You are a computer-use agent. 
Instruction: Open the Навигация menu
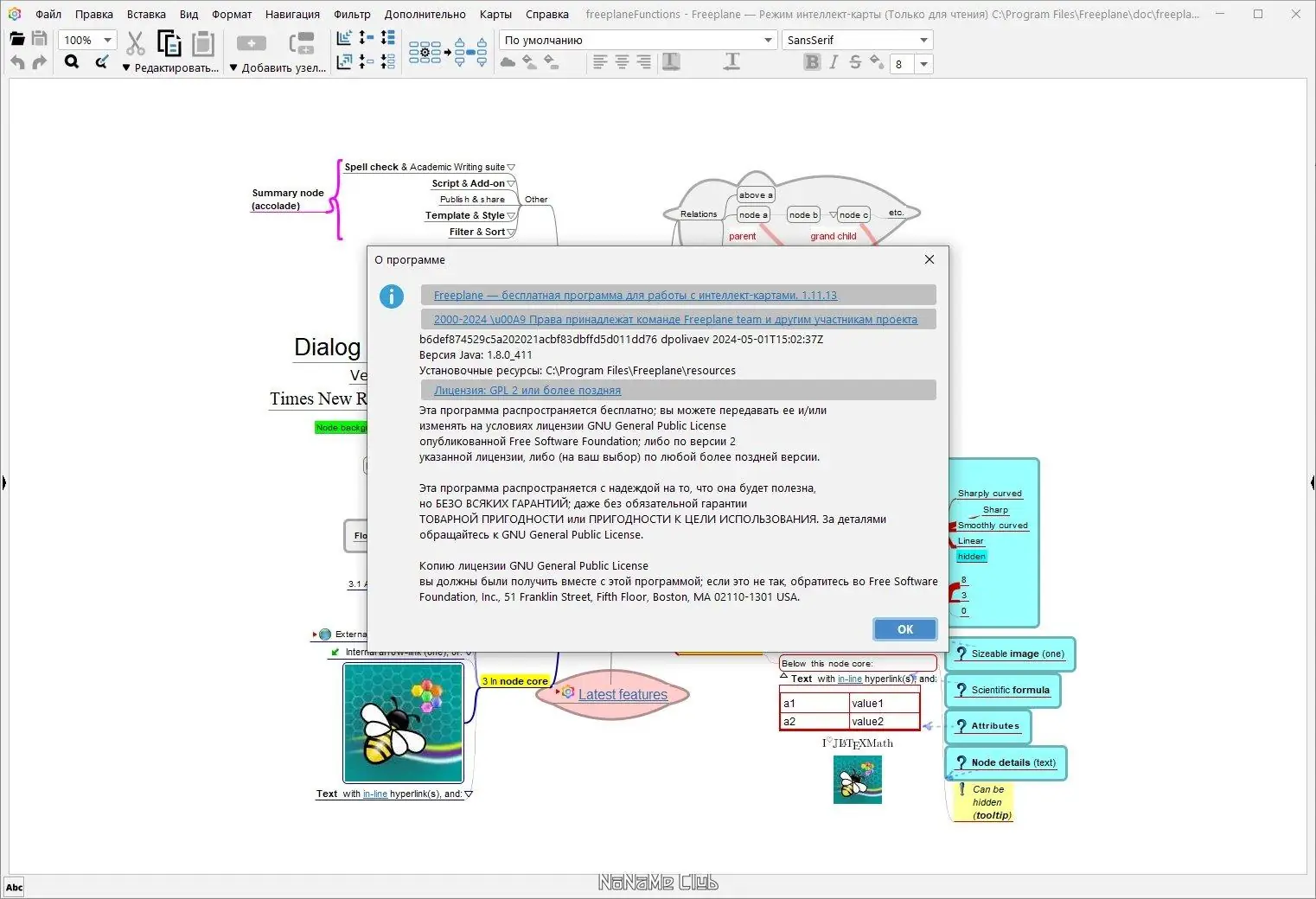coord(292,14)
